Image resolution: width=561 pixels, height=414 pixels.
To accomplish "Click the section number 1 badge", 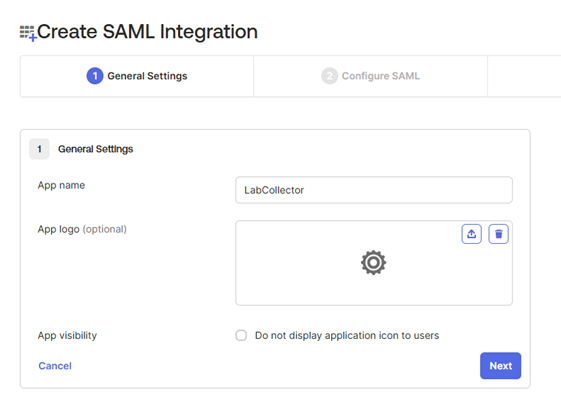I will pos(39,149).
